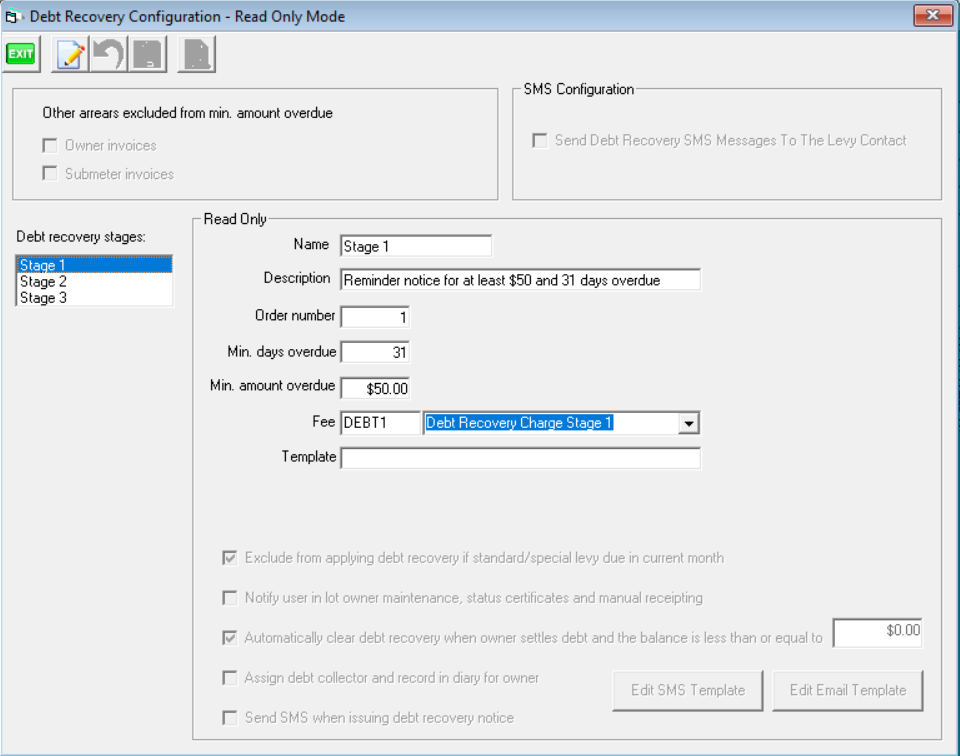The image size is (960, 756).
Task: Click the Min. amount overdue field
Action: coord(375,389)
